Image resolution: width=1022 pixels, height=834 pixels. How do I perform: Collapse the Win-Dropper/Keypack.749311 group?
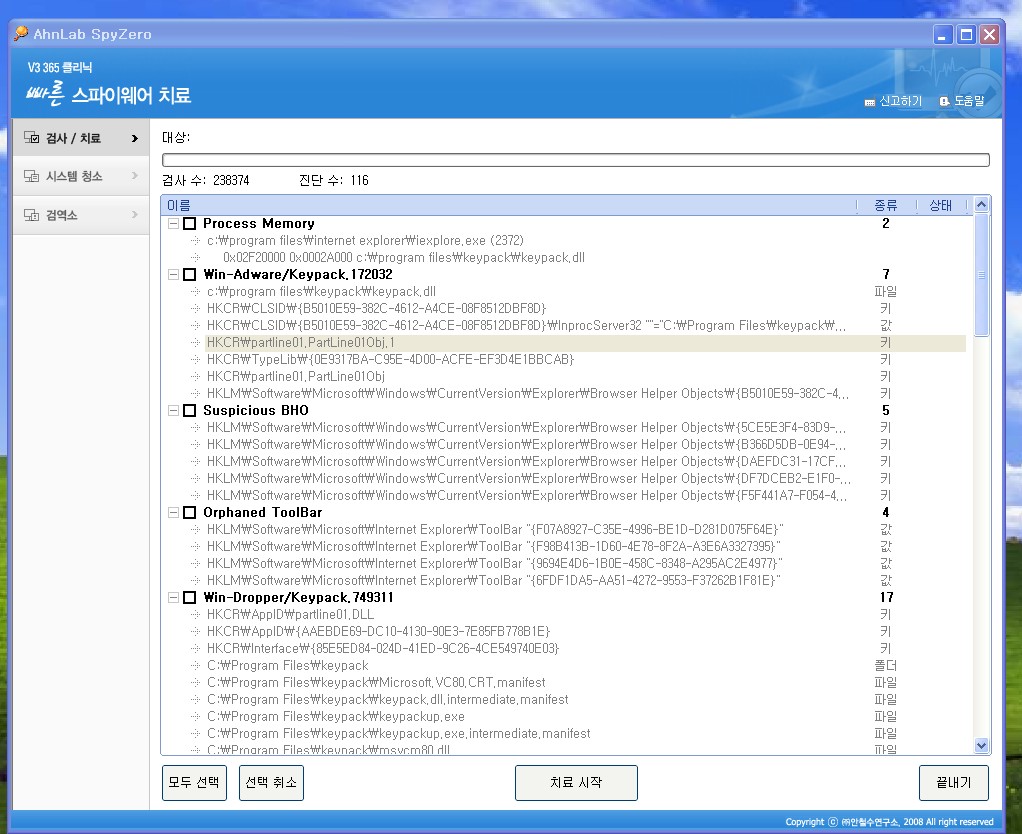[x=173, y=597]
